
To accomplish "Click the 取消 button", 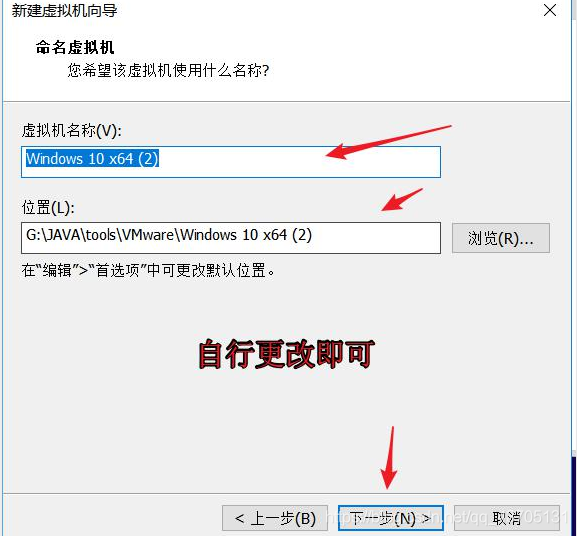I will click(507, 518).
